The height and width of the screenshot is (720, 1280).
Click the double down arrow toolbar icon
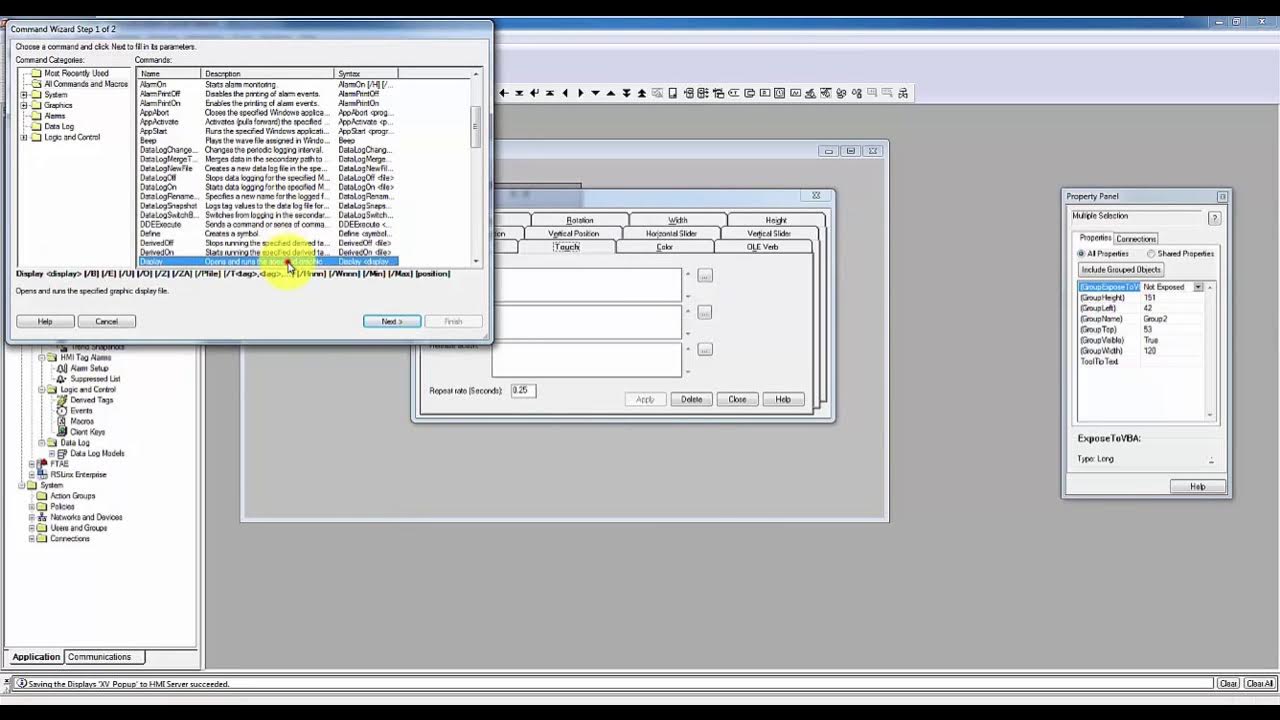[x=626, y=93]
